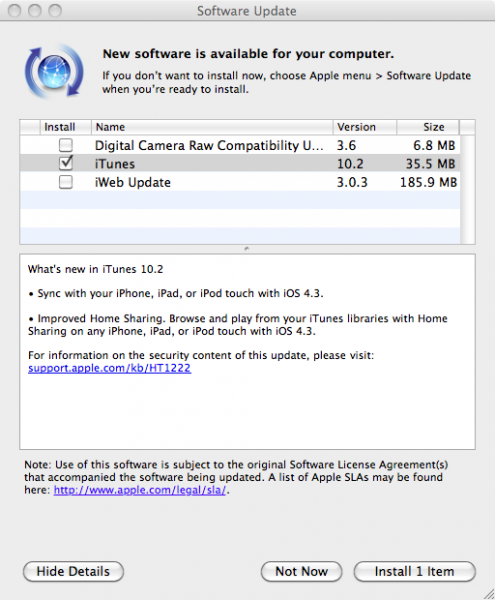Click the window resize grip corner

pos(488,593)
